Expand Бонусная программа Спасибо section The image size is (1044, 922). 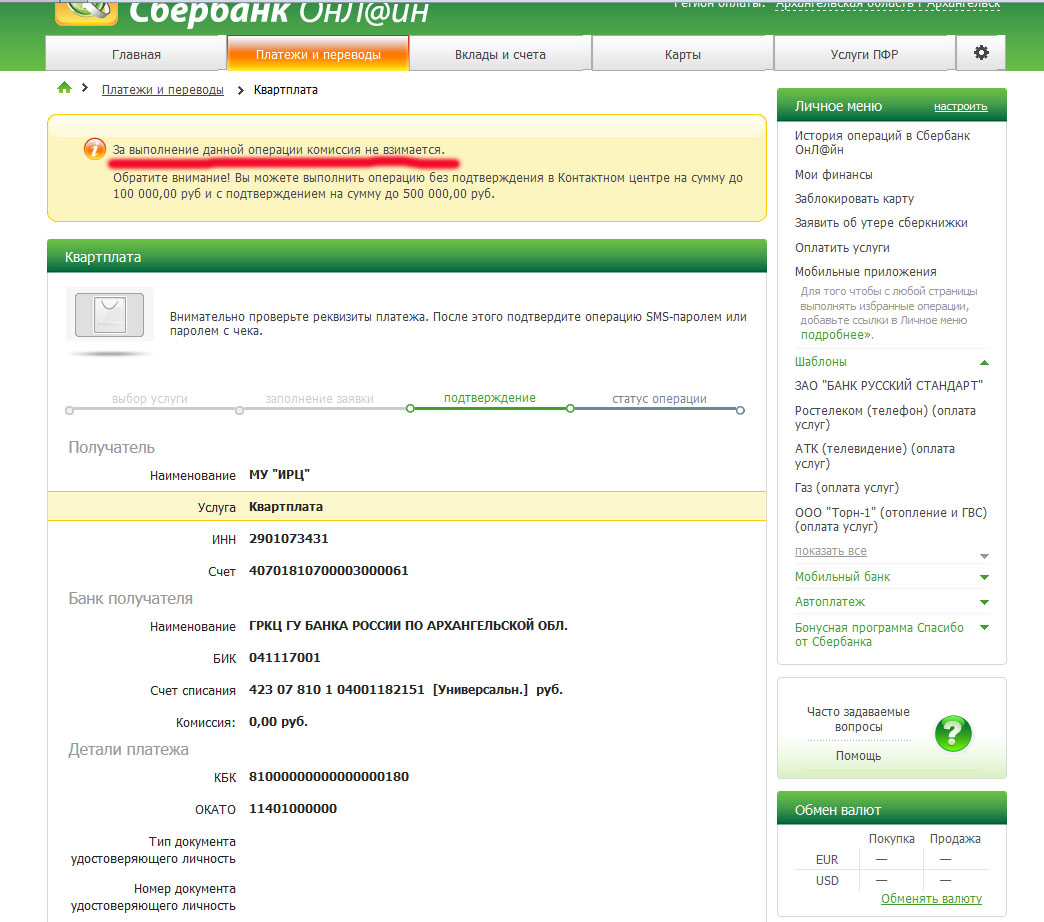tap(984, 628)
